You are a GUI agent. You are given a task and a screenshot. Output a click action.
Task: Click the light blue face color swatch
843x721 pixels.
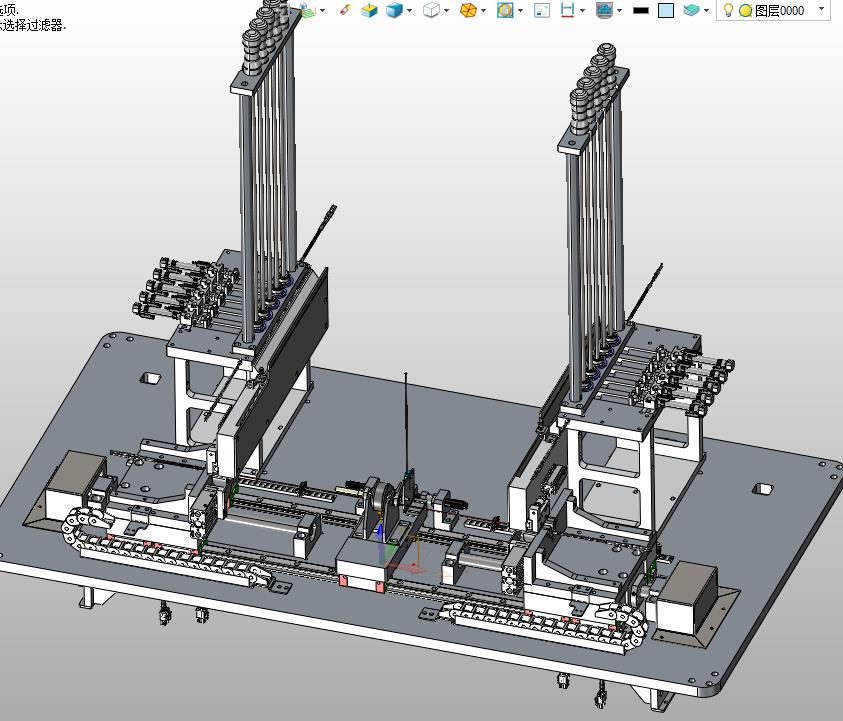point(666,10)
